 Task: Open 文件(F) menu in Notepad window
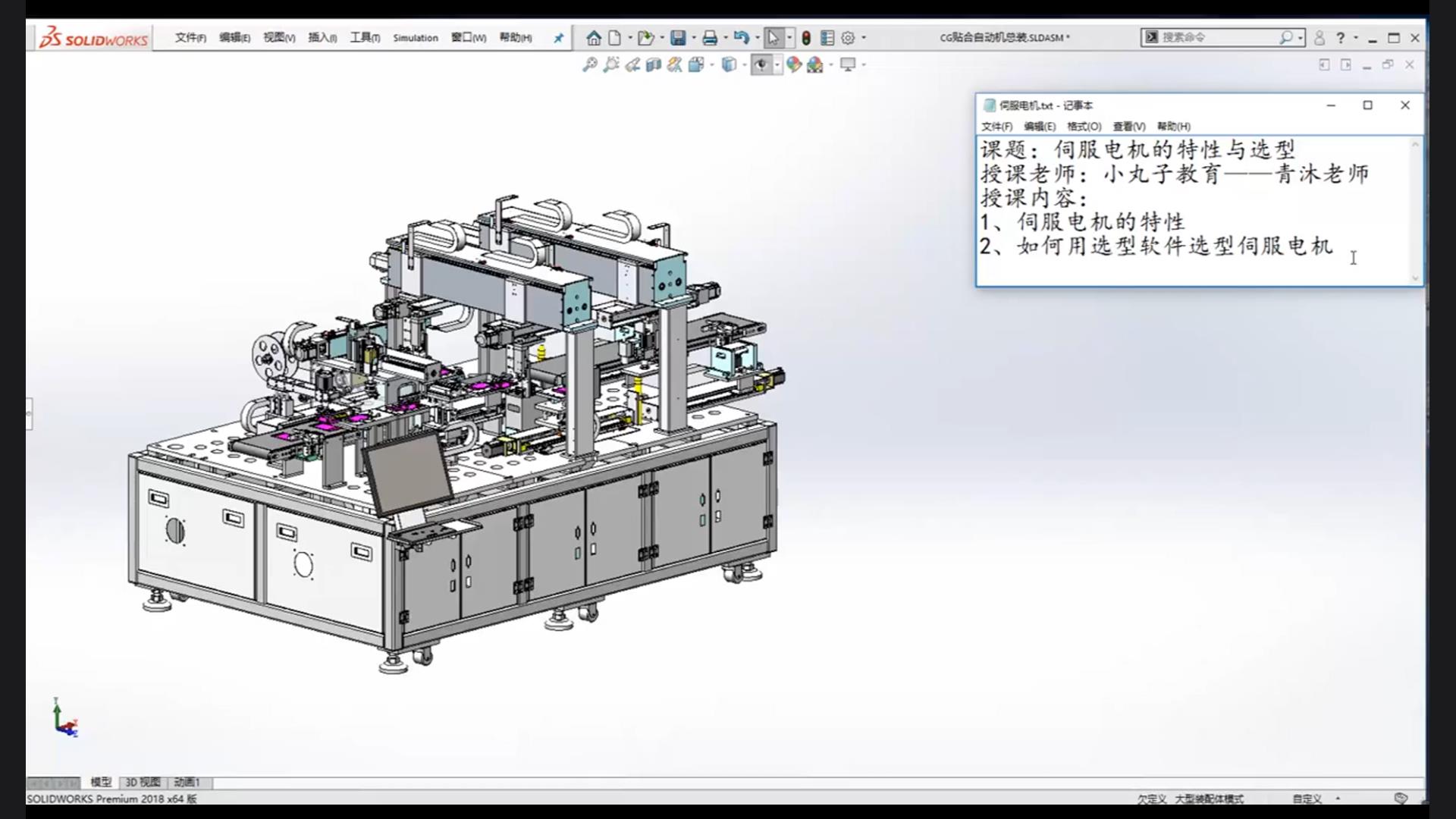pyautogui.click(x=996, y=127)
